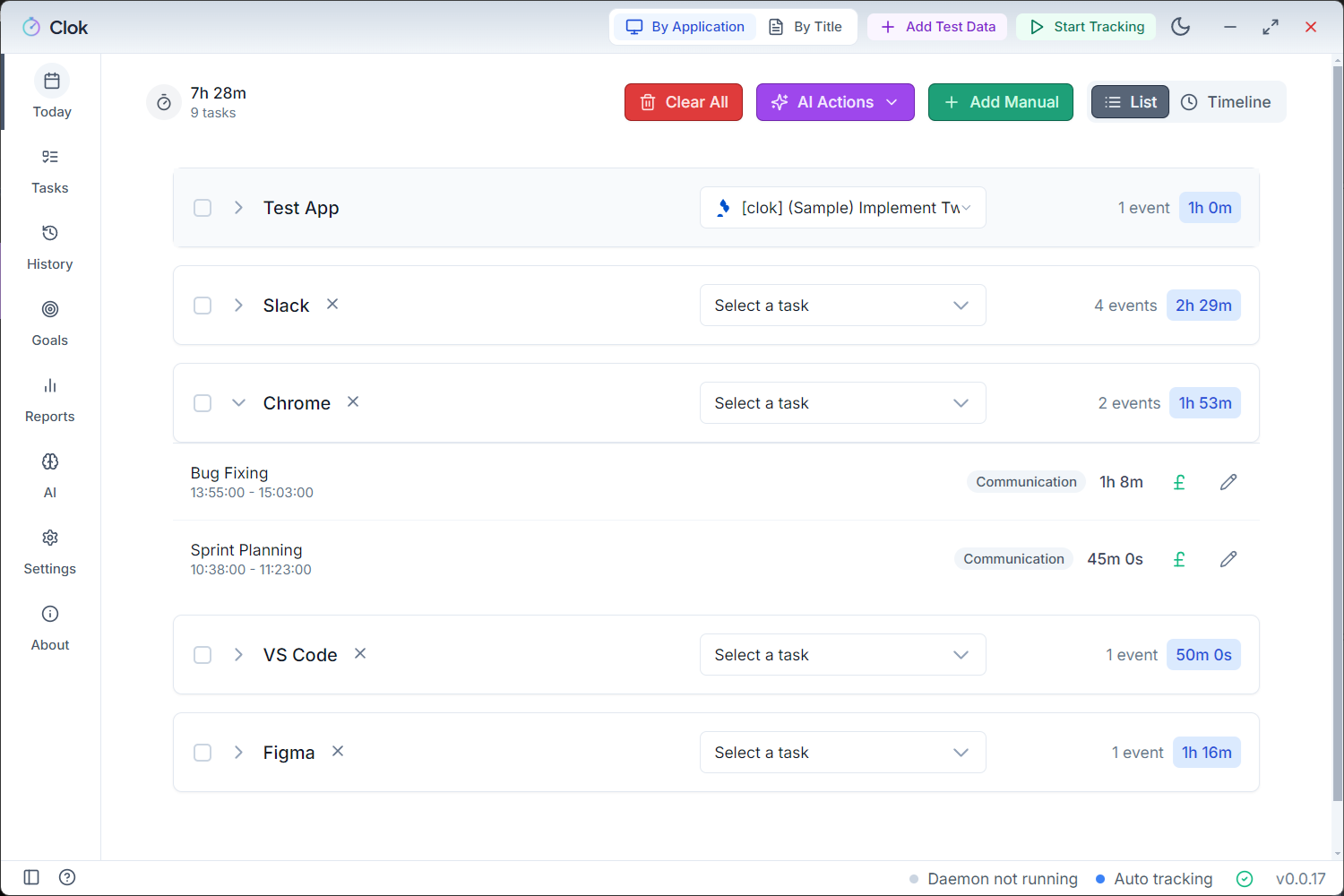Remove the Slack group with X

tap(332, 305)
